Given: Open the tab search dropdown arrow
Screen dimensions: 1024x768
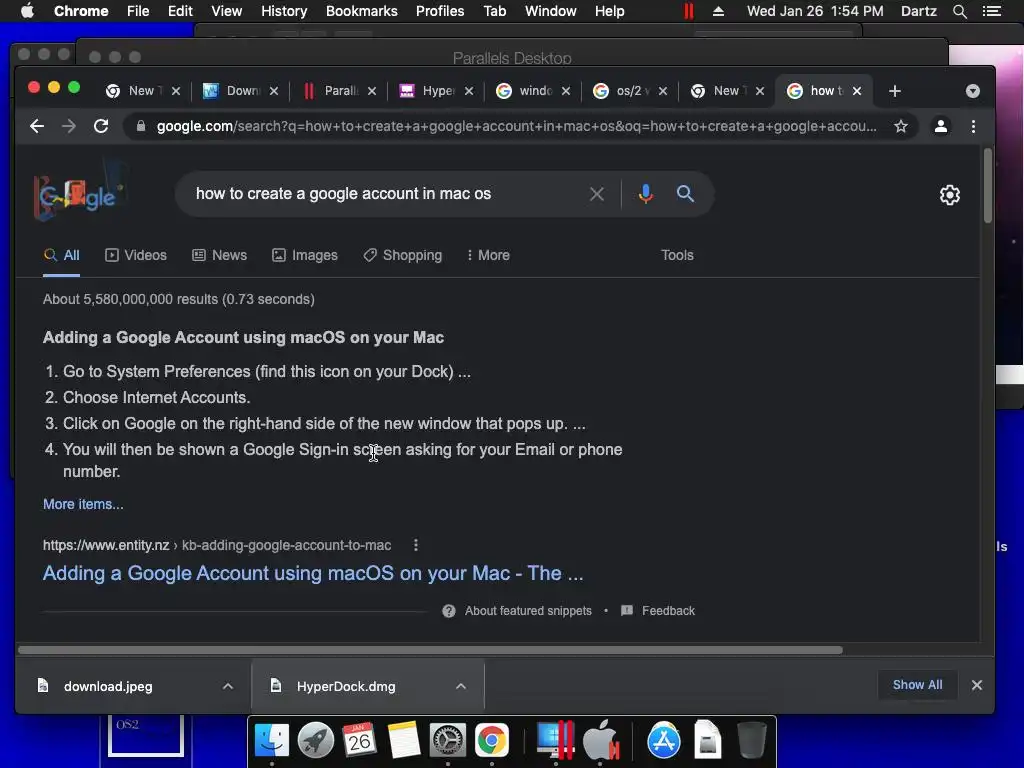Looking at the screenshot, I should pyautogui.click(x=972, y=91).
